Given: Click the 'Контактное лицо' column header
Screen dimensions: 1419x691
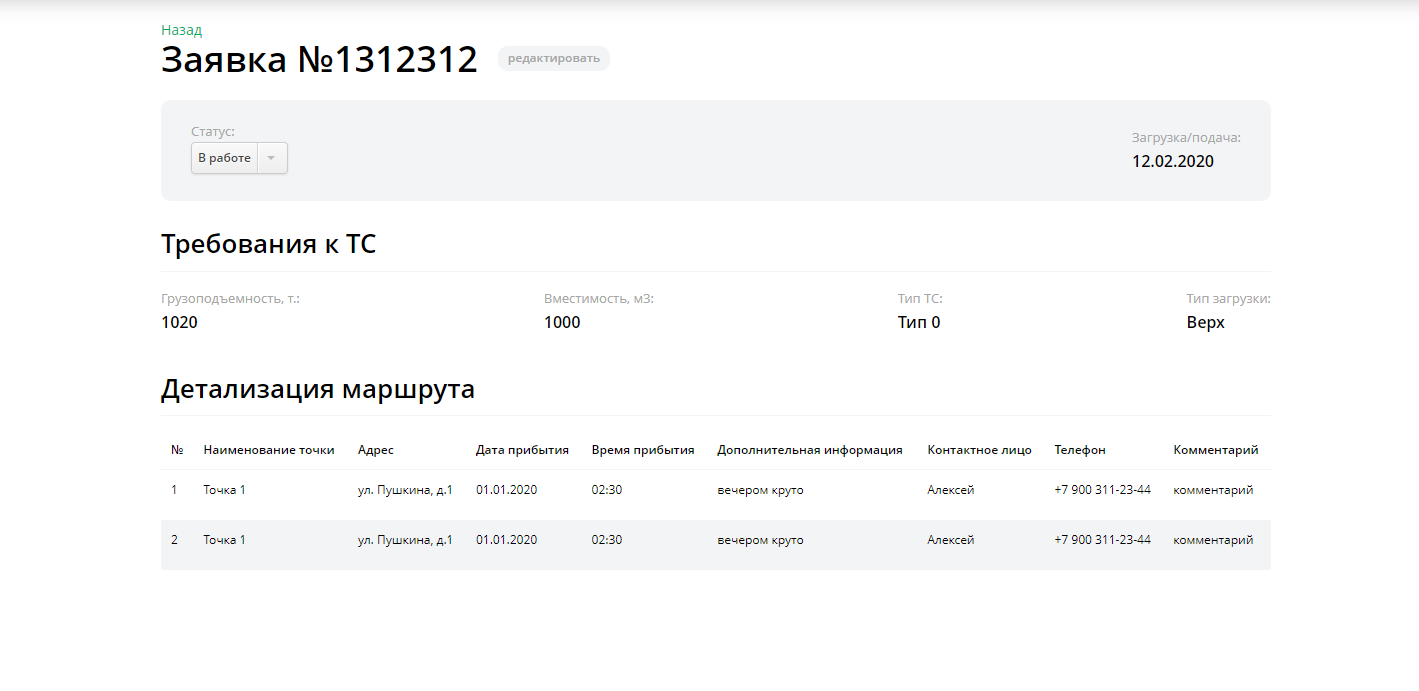Looking at the screenshot, I should (x=979, y=450).
